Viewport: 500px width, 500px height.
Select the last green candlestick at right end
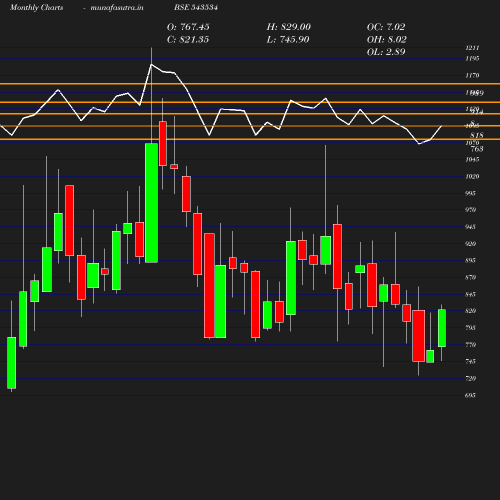[x=442, y=328]
